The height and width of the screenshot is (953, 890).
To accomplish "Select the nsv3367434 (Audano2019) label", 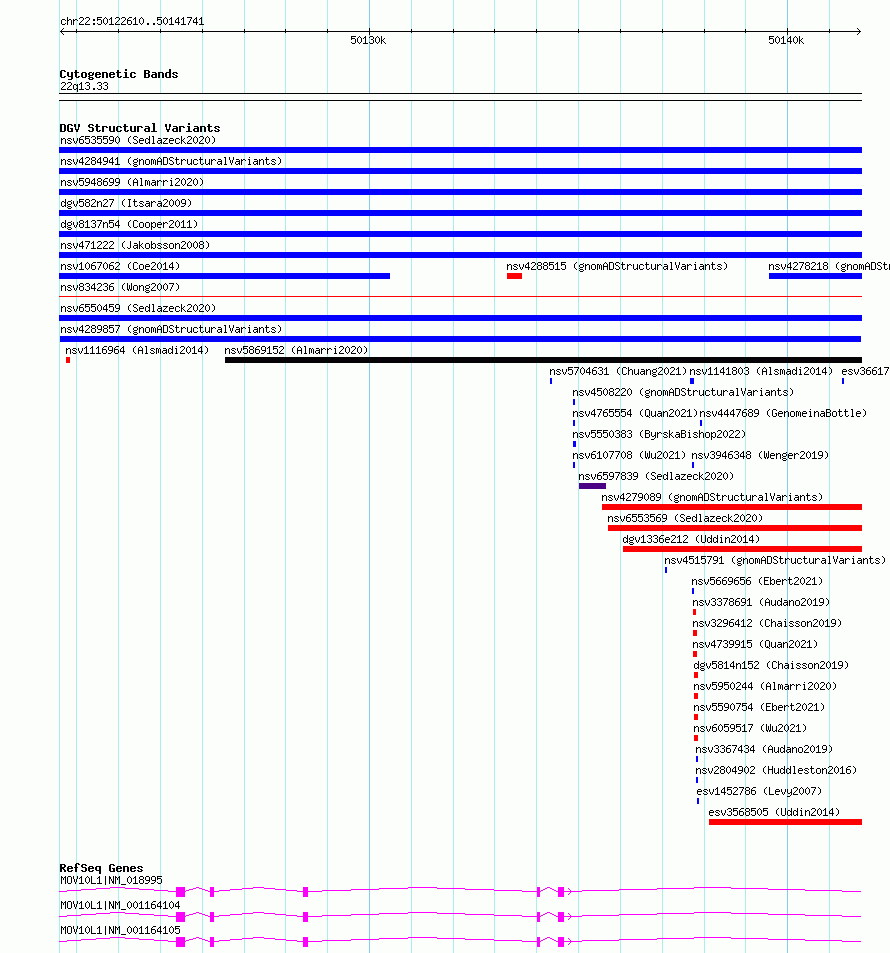I will click(764, 749).
